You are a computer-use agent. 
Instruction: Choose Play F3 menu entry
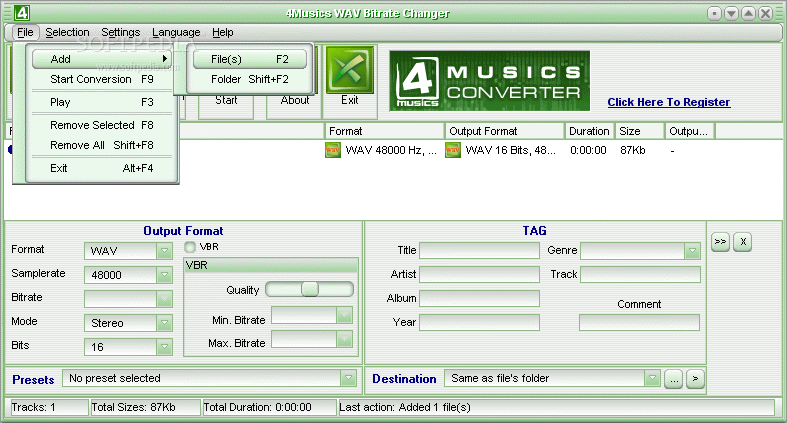[x=102, y=102]
